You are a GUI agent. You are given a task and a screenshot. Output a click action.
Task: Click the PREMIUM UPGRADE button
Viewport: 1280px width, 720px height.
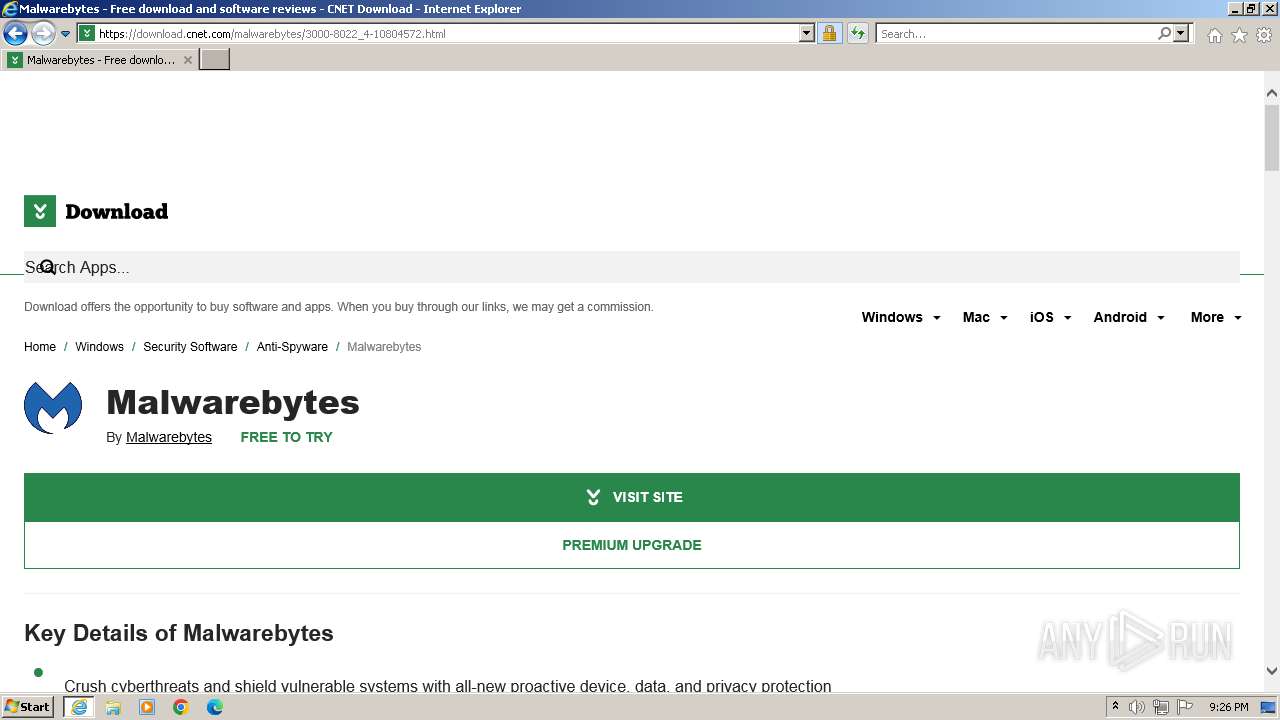tap(632, 545)
